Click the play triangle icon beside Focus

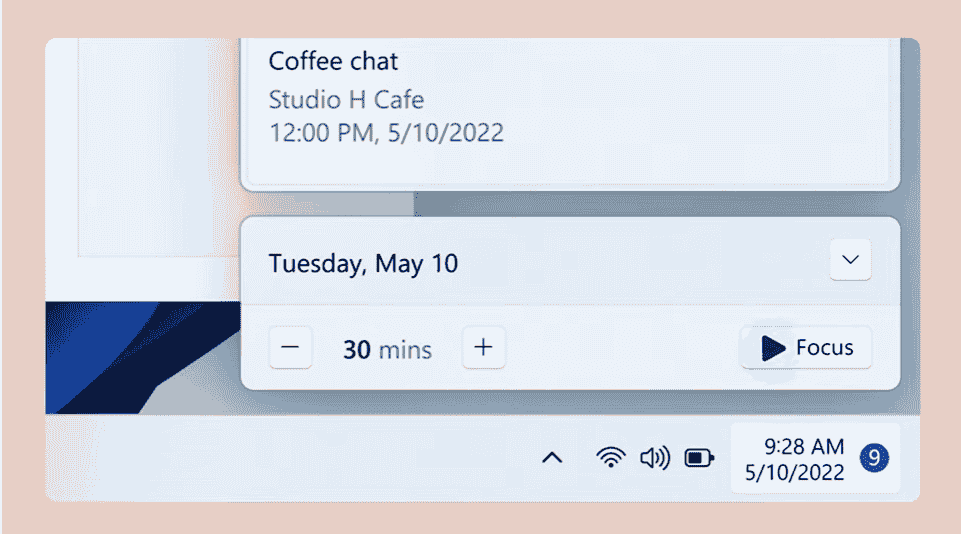point(773,348)
